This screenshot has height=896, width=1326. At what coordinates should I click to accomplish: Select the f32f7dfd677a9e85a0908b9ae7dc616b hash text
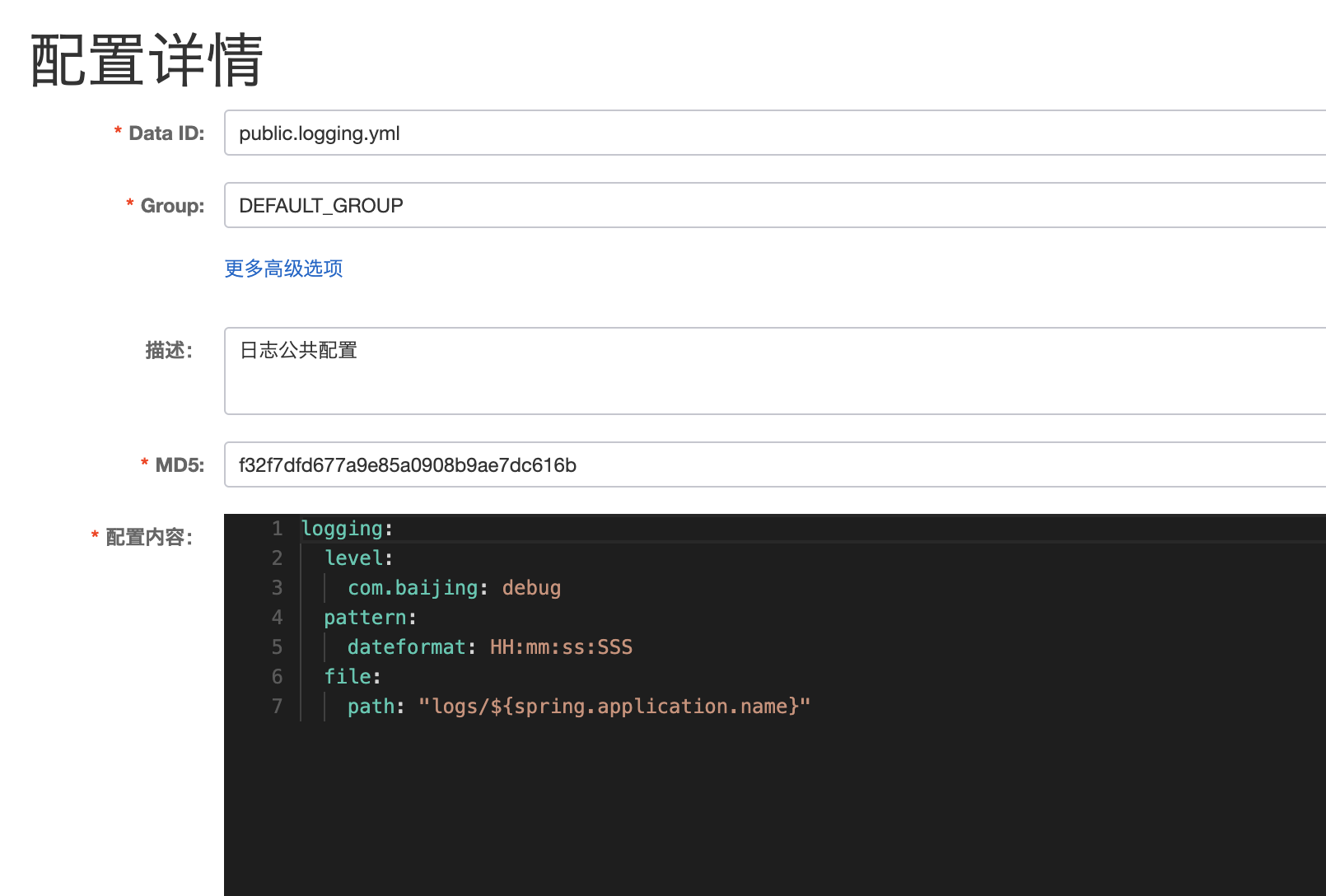(409, 465)
